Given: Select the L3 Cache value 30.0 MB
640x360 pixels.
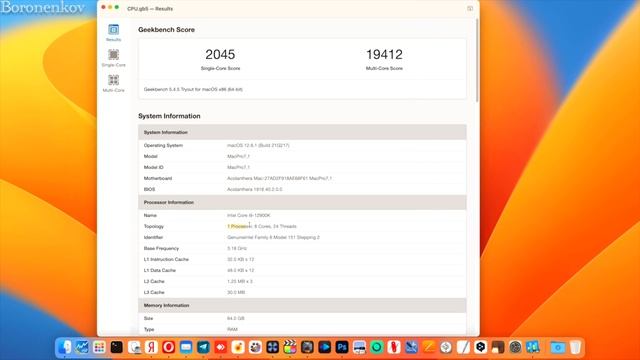Looking at the screenshot, I should click(x=236, y=292).
